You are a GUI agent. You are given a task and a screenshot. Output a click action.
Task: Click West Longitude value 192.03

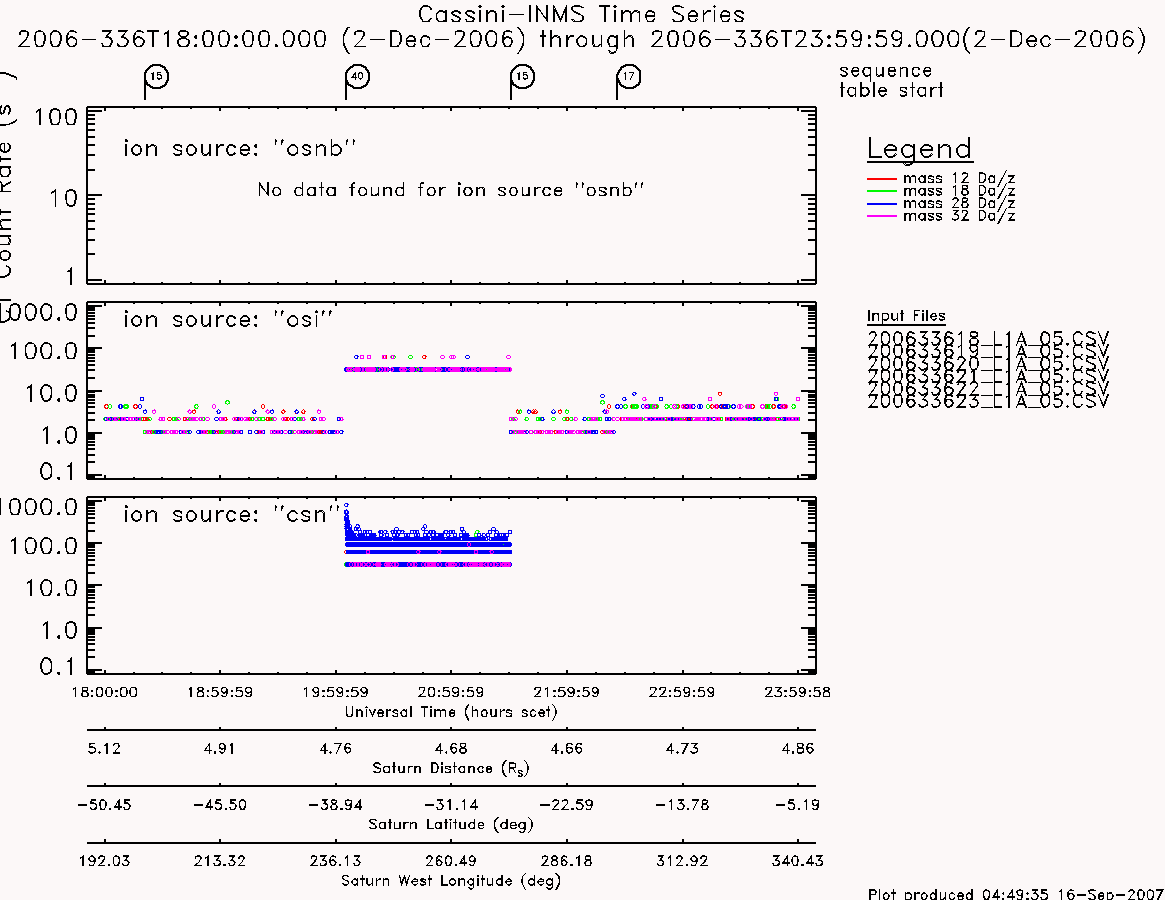tap(104, 861)
